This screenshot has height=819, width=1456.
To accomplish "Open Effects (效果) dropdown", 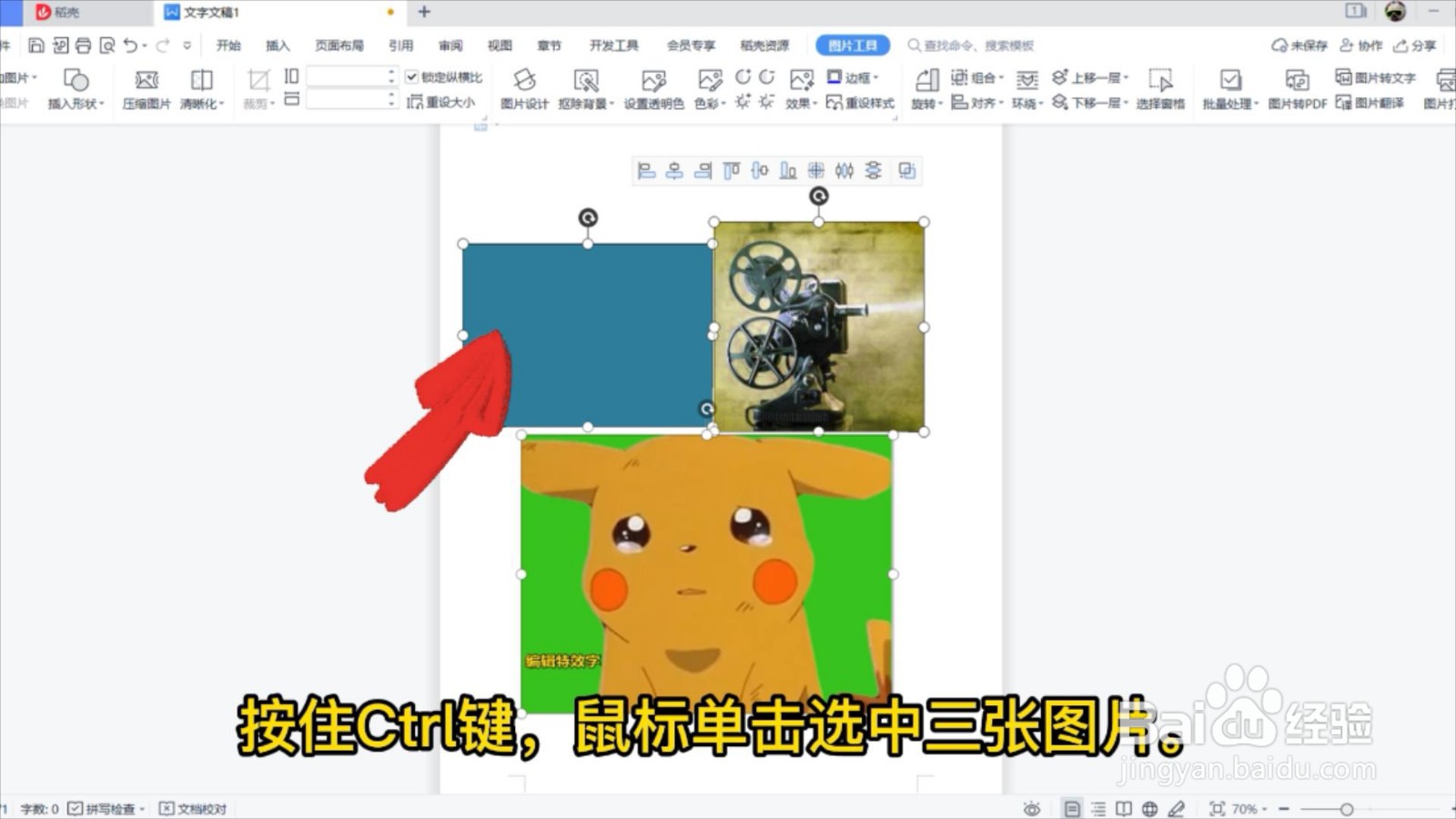I will (802, 103).
